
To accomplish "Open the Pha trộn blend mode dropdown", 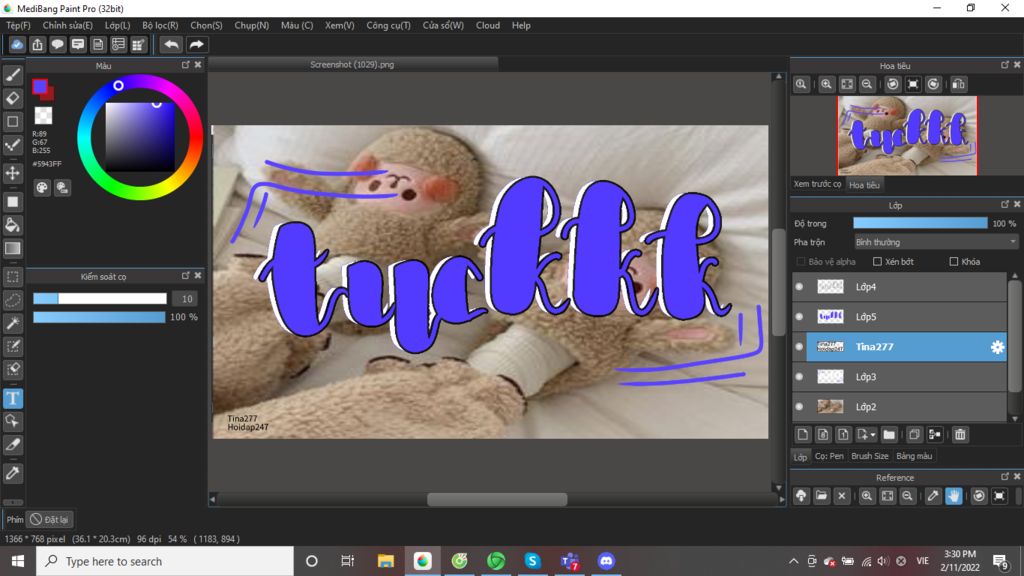I will click(936, 242).
